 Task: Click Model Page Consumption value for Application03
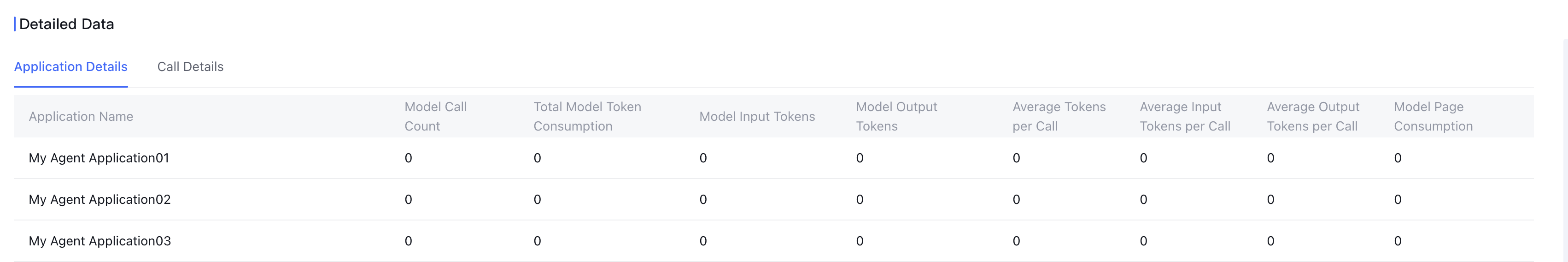coord(1398,241)
